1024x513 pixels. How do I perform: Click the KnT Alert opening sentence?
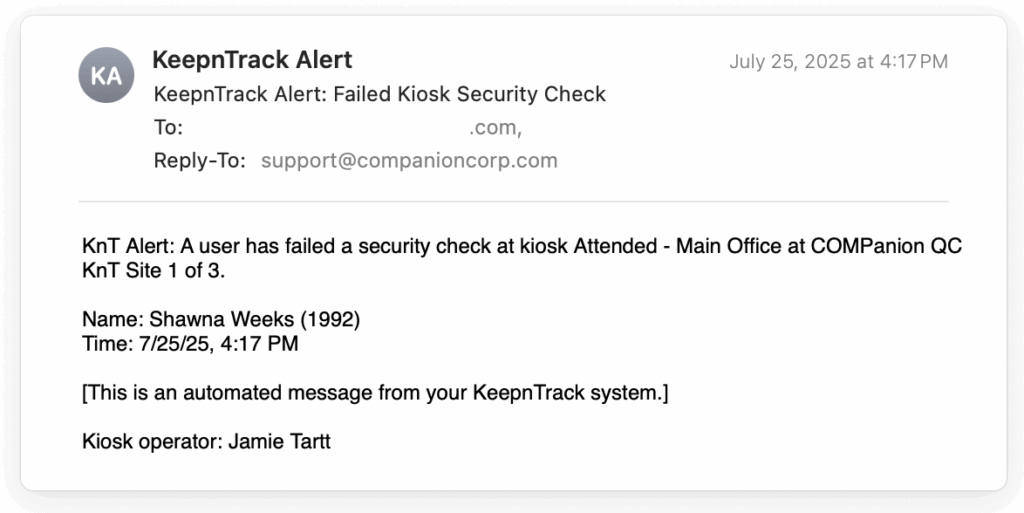pyautogui.click(x=522, y=258)
